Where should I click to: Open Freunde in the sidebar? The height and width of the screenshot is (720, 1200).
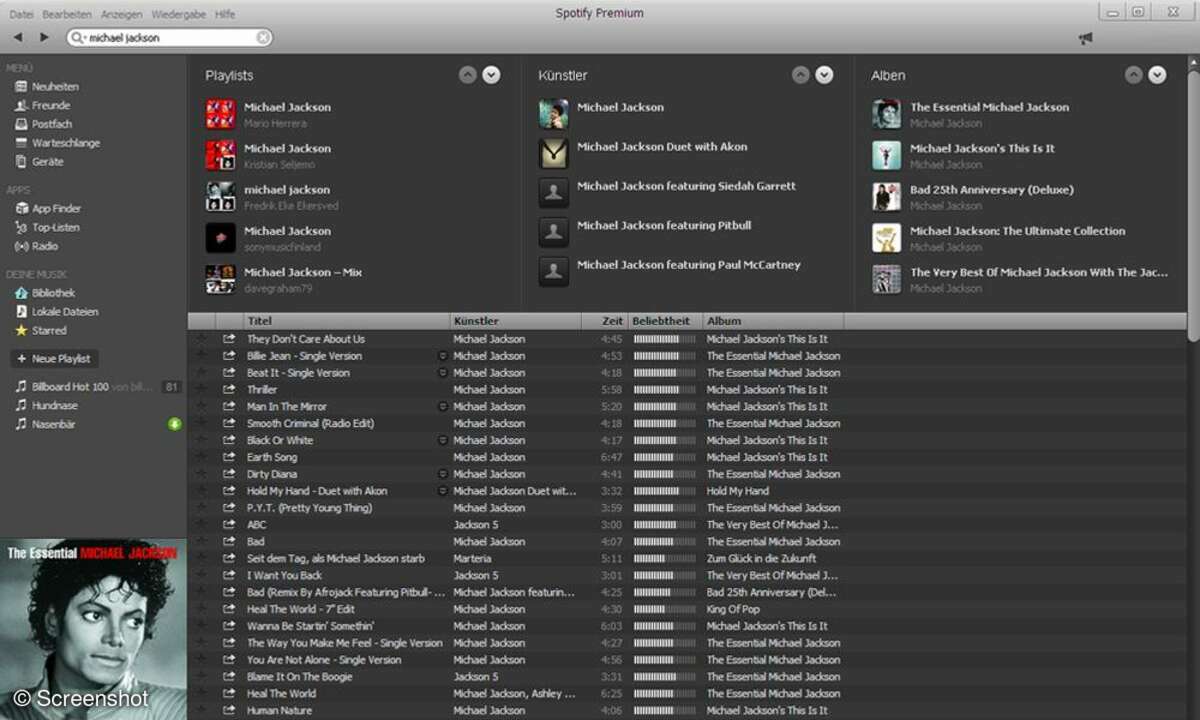click(x=51, y=105)
